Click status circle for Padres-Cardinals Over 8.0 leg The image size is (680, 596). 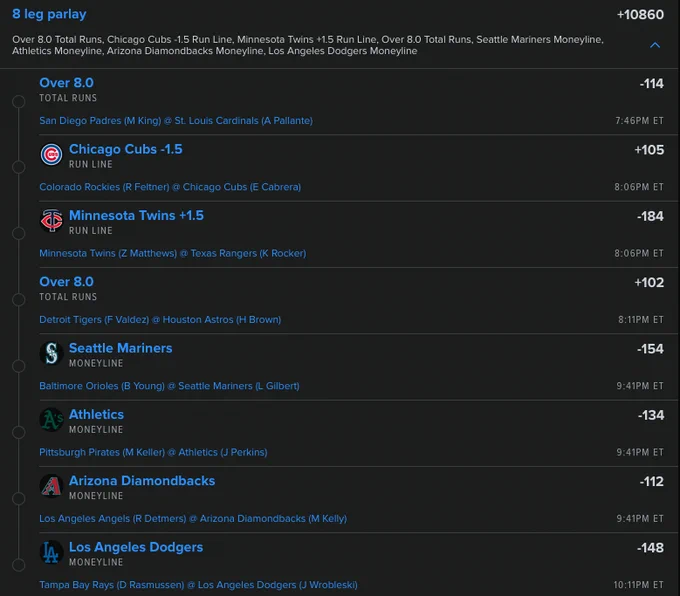point(18,102)
